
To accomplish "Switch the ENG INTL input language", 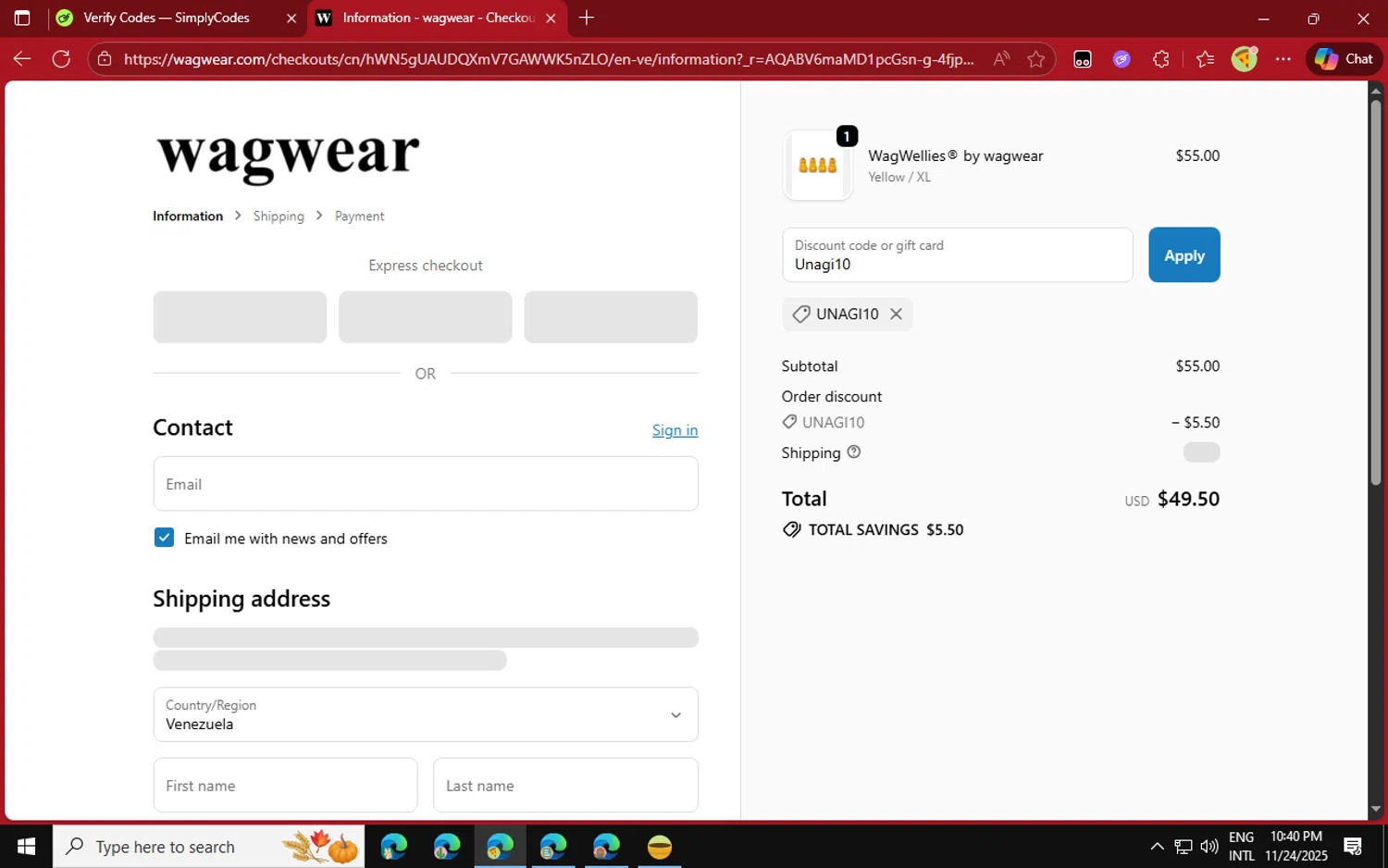I will [1242, 847].
